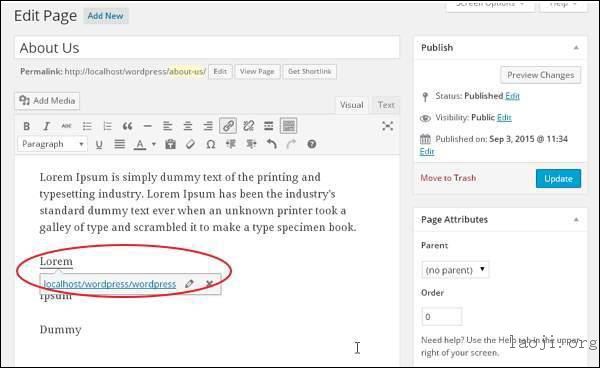This screenshot has height=368, width=600.
Task: Click the Insert/edit link icon
Action: pos(228,126)
